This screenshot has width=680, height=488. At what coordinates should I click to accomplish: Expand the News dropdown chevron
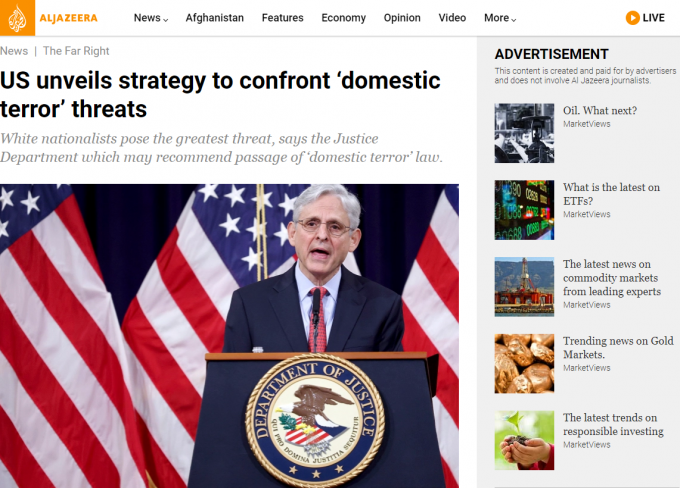point(166,20)
